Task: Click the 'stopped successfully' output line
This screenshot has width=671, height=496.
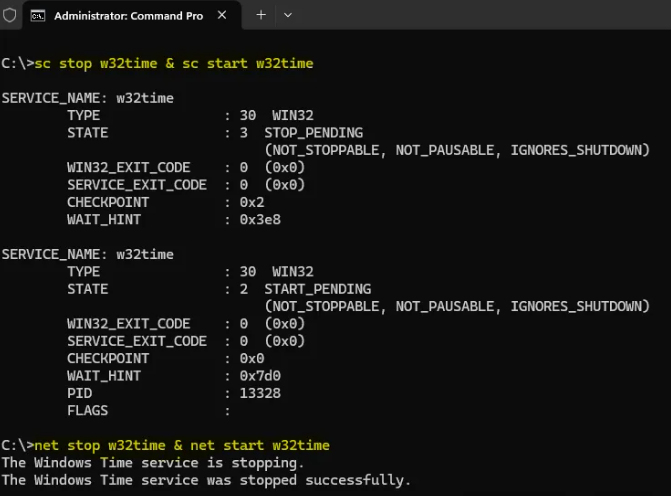Action: point(206,480)
